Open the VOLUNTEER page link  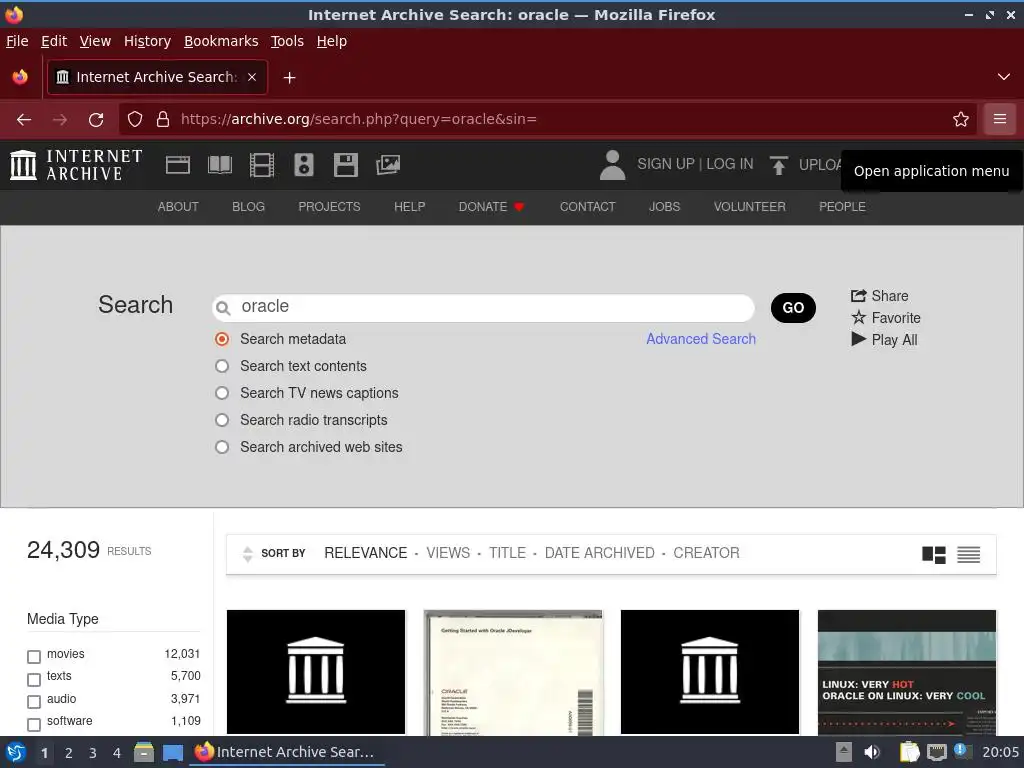pyautogui.click(x=749, y=206)
